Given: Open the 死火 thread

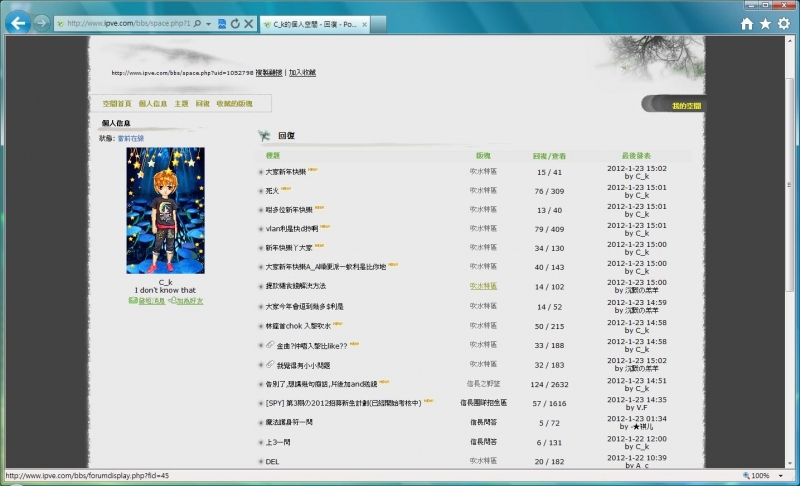Looking at the screenshot, I should click(272, 191).
